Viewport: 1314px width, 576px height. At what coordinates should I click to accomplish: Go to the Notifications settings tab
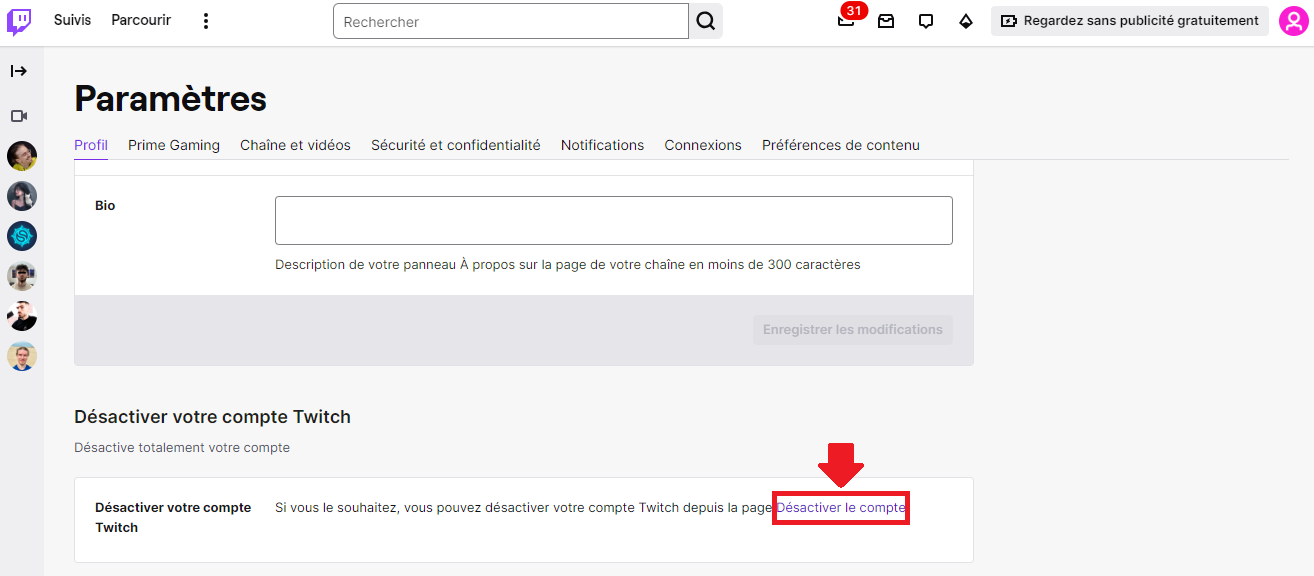click(x=602, y=145)
